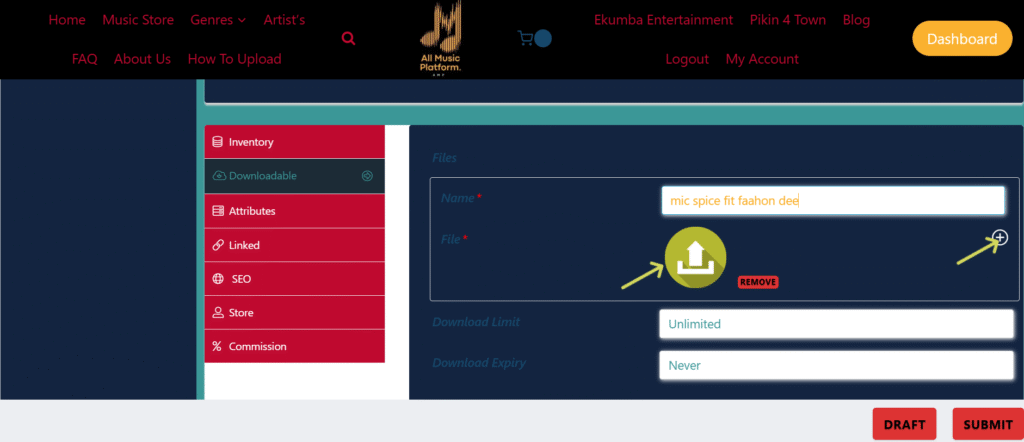
Task: Expand the Genres dropdown menu
Action: [x=218, y=20]
